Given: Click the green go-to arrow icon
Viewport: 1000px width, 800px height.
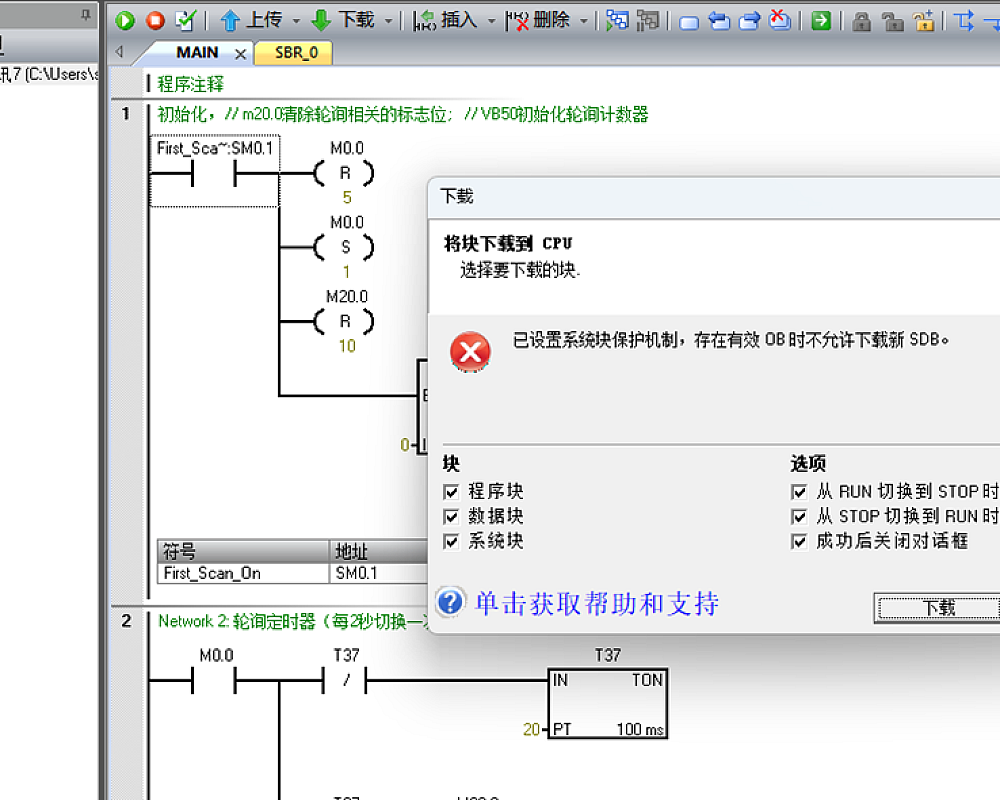Looking at the screenshot, I should point(821,21).
